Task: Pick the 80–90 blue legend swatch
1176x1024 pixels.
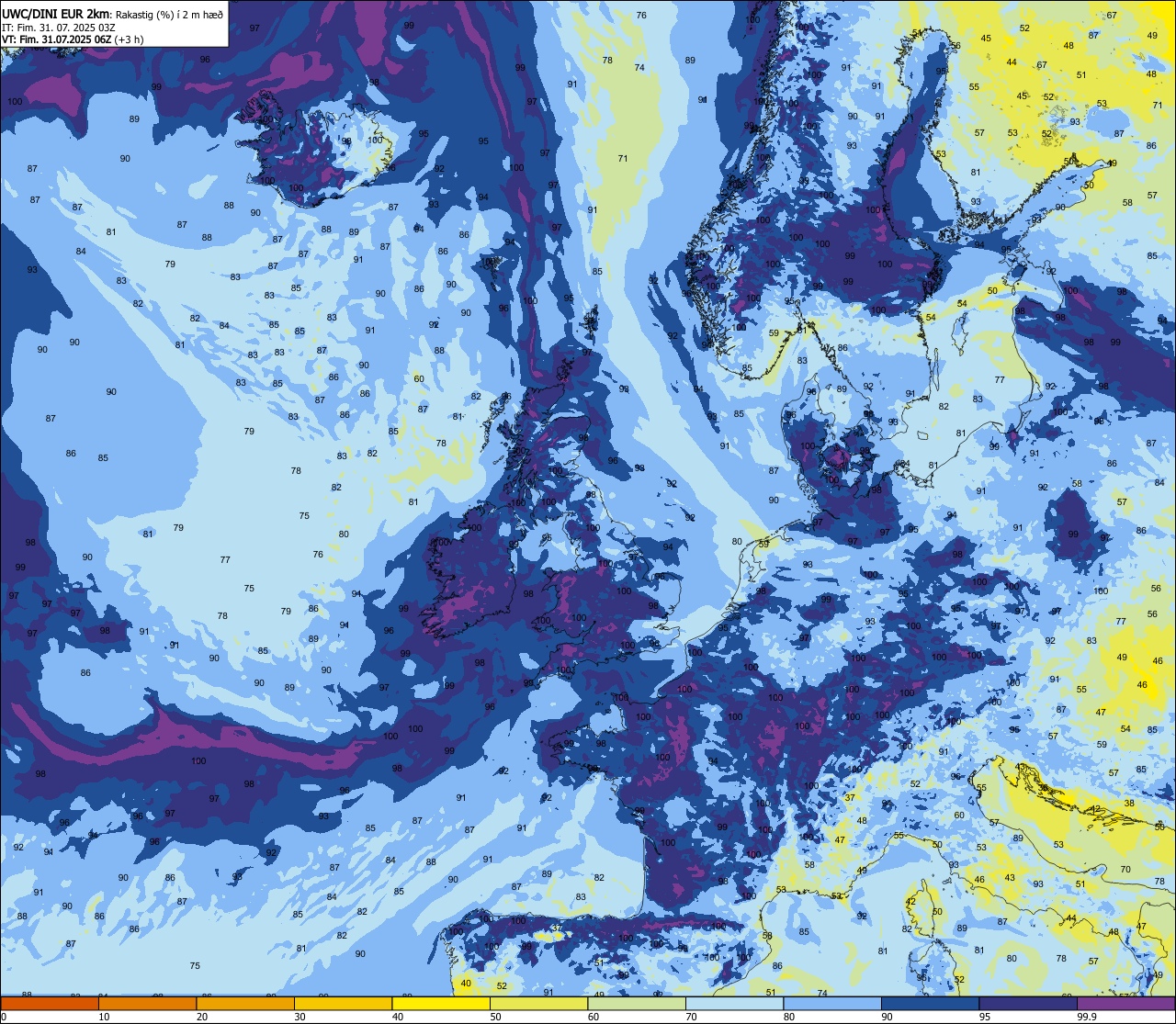Action: 832,1003
